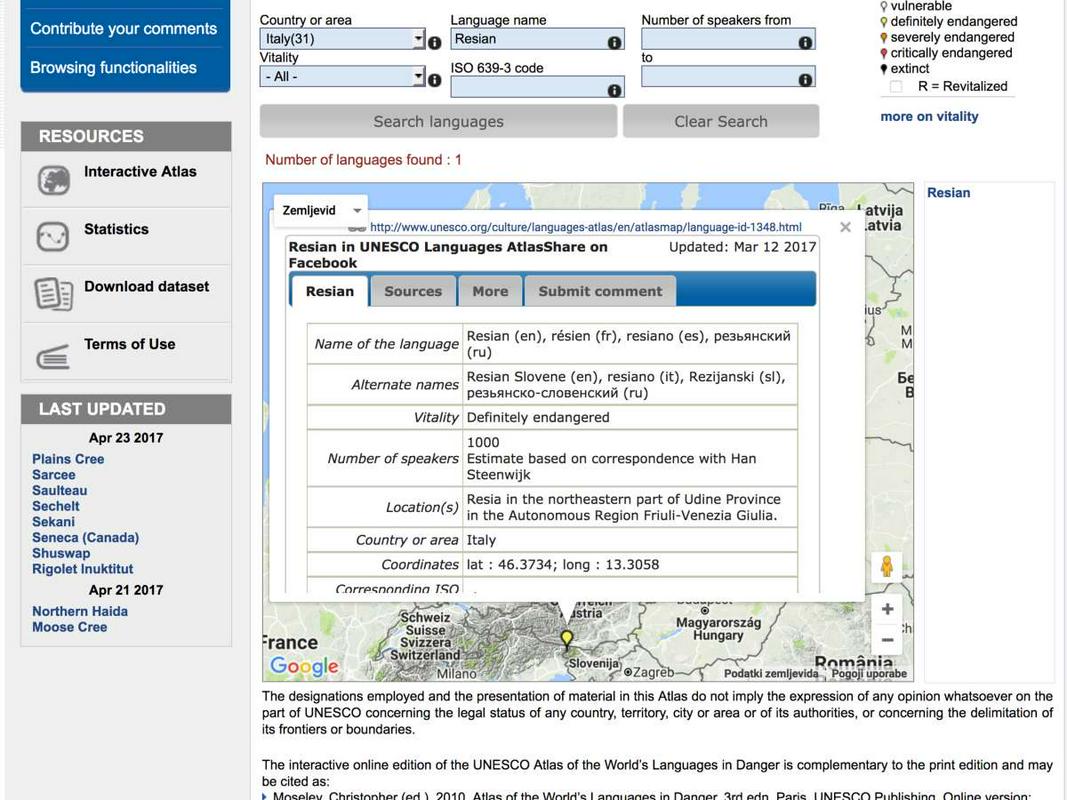Open the Sechelt language link
Viewport: 1067px width, 800px height.
[x=56, y=506]
